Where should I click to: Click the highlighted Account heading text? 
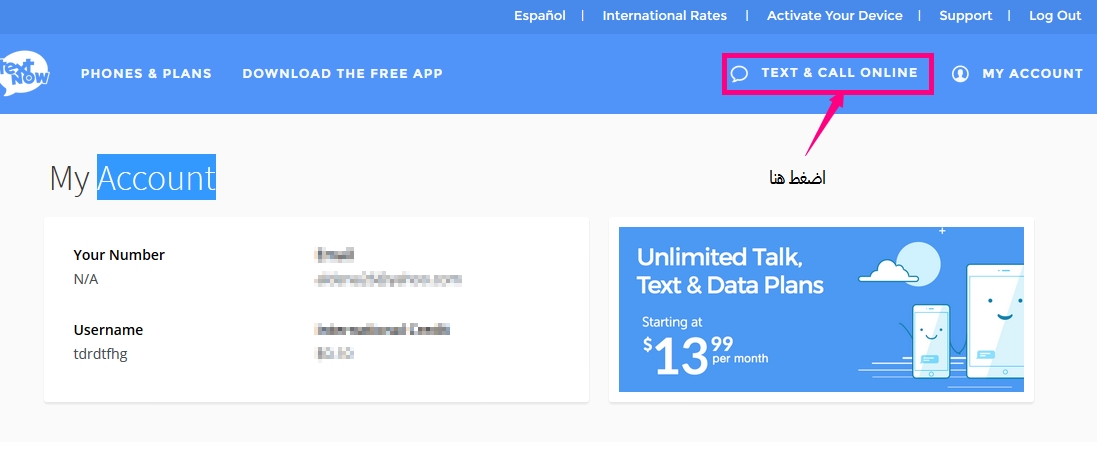[156, 178]
